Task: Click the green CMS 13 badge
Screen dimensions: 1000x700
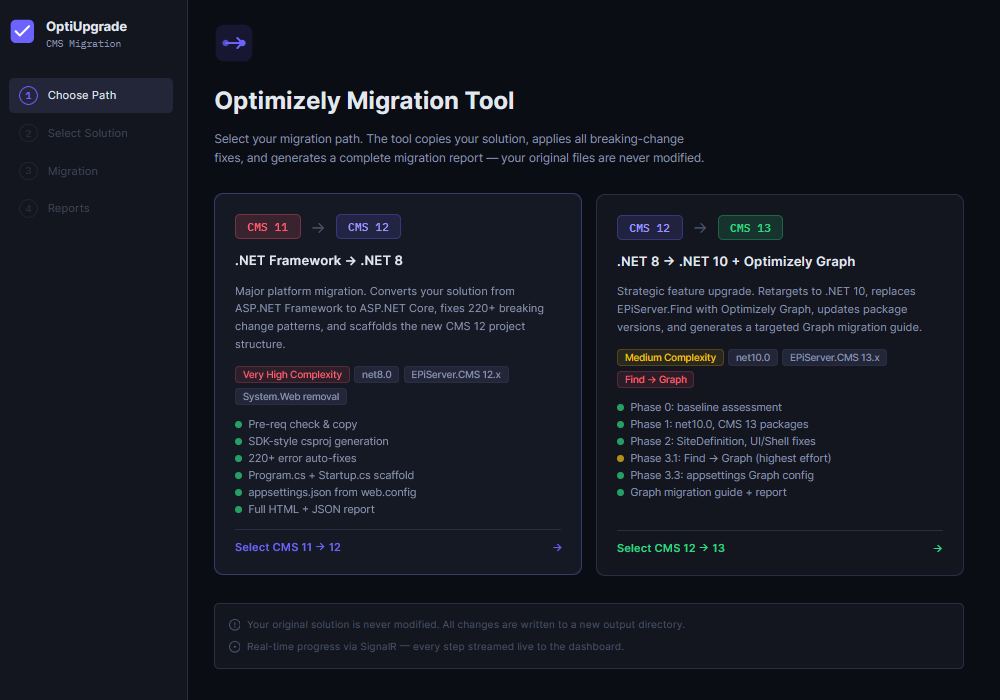Action: coord(750,227)
